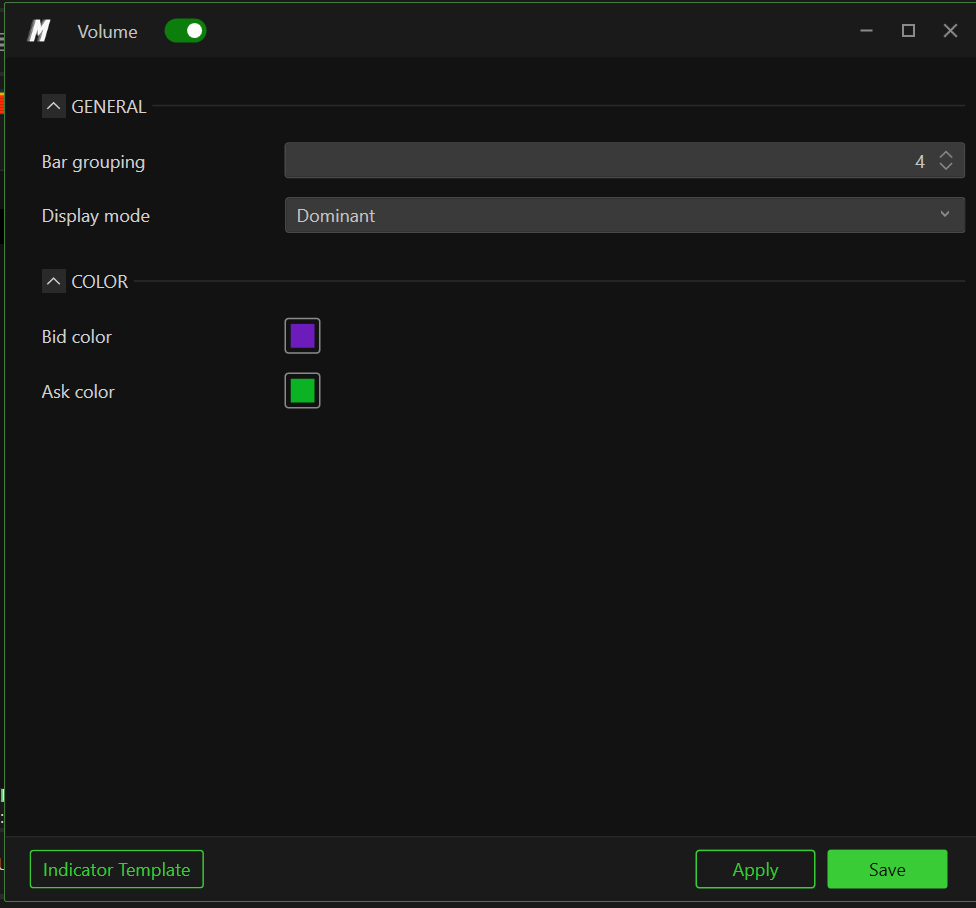Close the Volume settings dialog
Screen dimensions: 976x908
click(x=950, y=30)
